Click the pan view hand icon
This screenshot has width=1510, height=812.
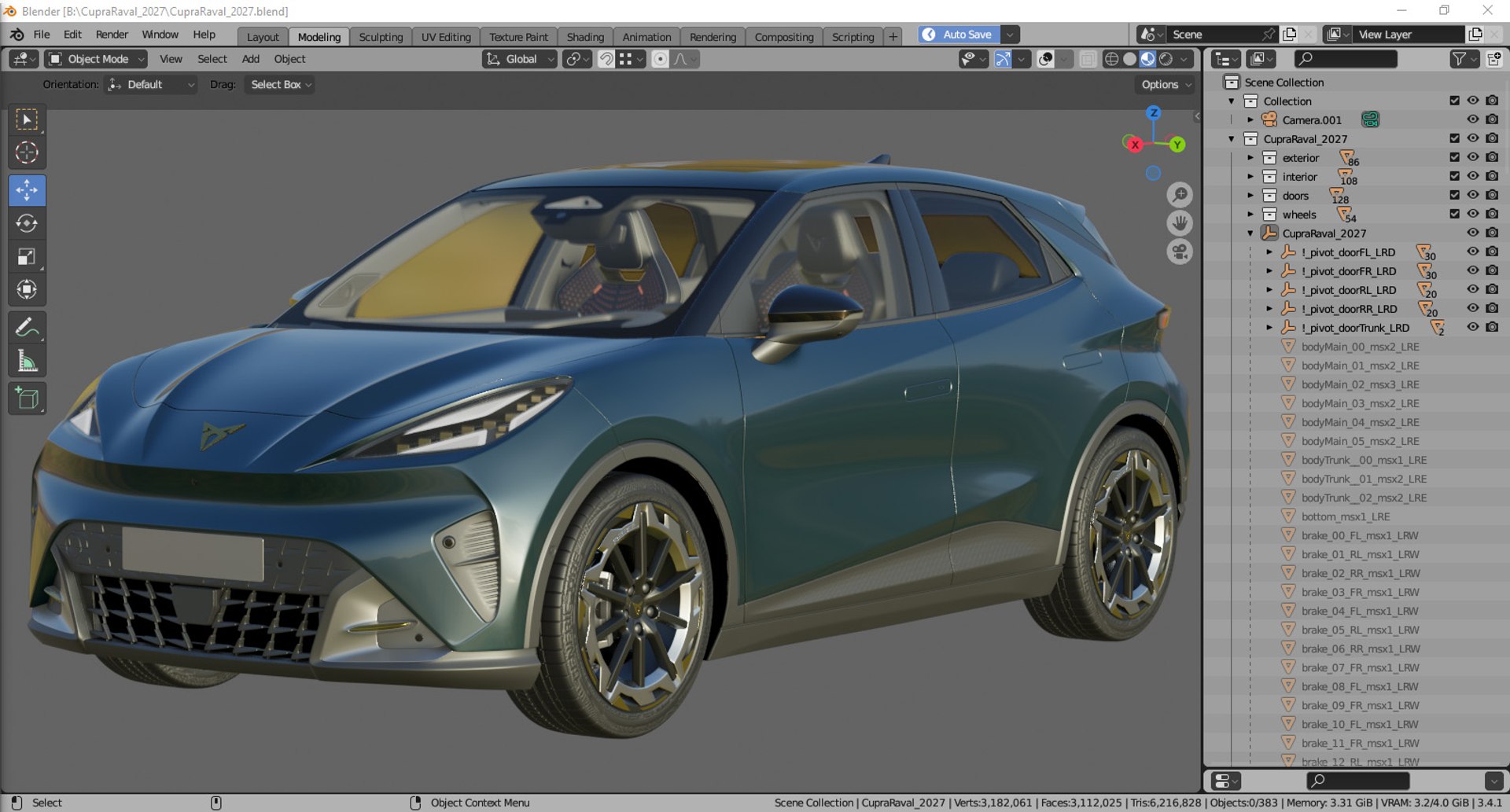(1179, 223)
